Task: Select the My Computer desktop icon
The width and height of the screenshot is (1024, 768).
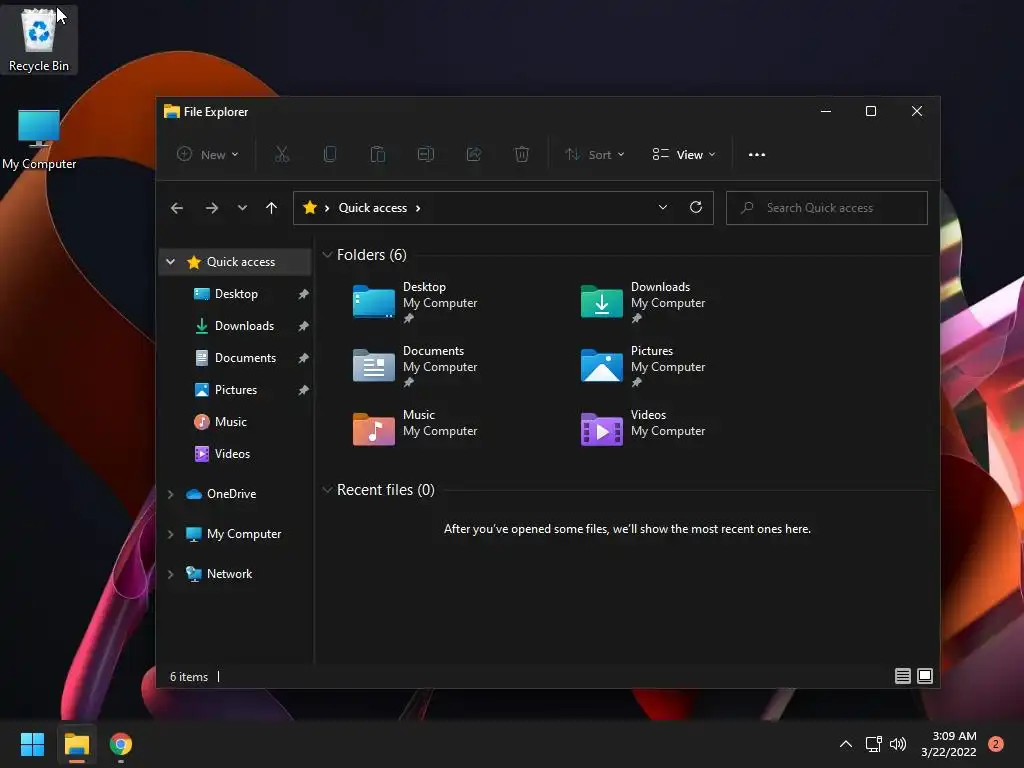Action: 39,139
